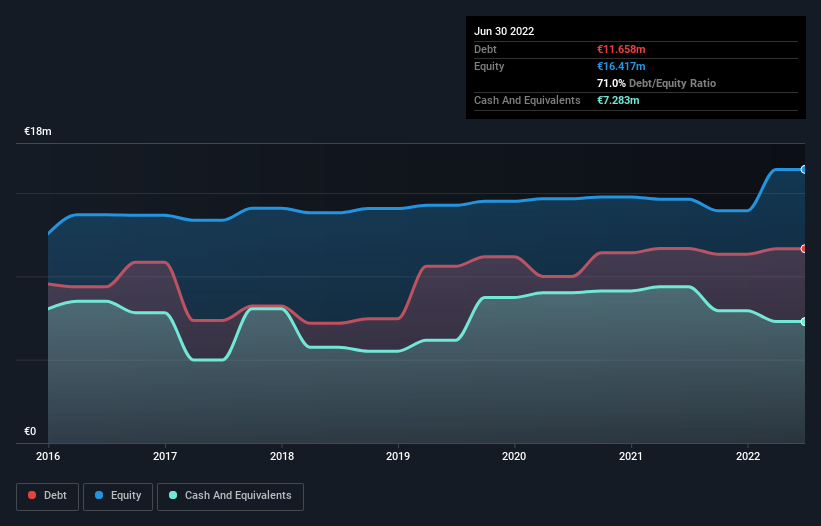
Task: Click the 2018 axis label
Action: [x=282, y=456]
